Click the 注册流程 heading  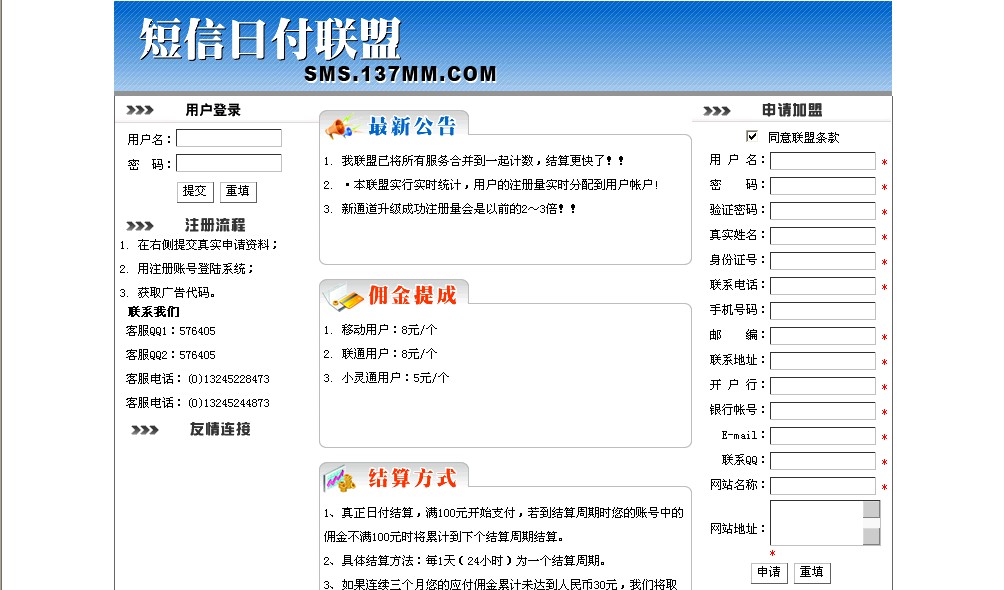(x=215, y=225)
